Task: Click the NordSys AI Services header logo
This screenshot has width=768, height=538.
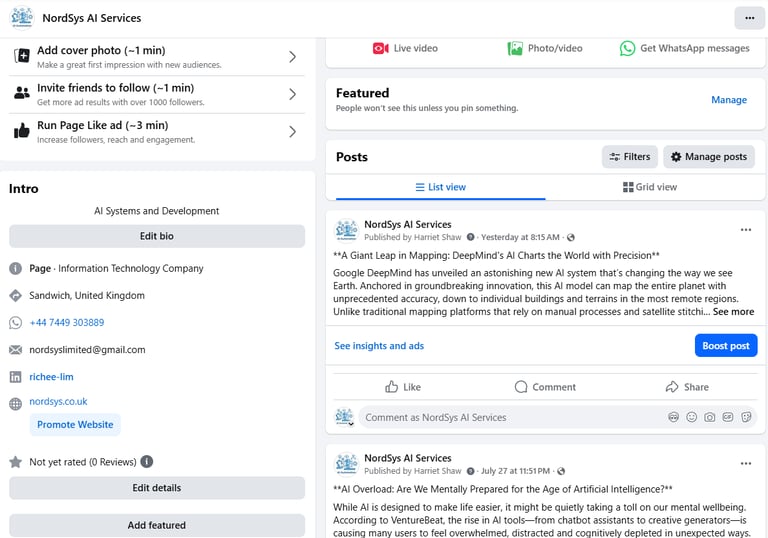Action: pyautogui.click(x=22, y=18)
